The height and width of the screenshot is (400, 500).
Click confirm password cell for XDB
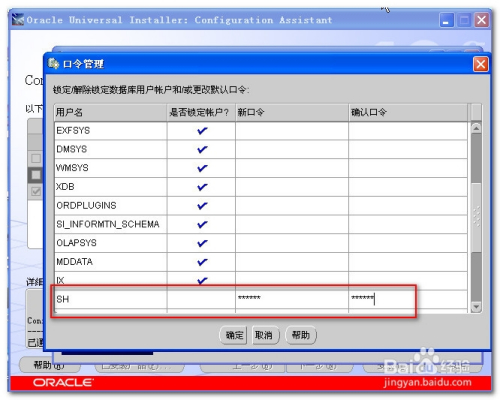pyautogui.click(x=408, y=187)
